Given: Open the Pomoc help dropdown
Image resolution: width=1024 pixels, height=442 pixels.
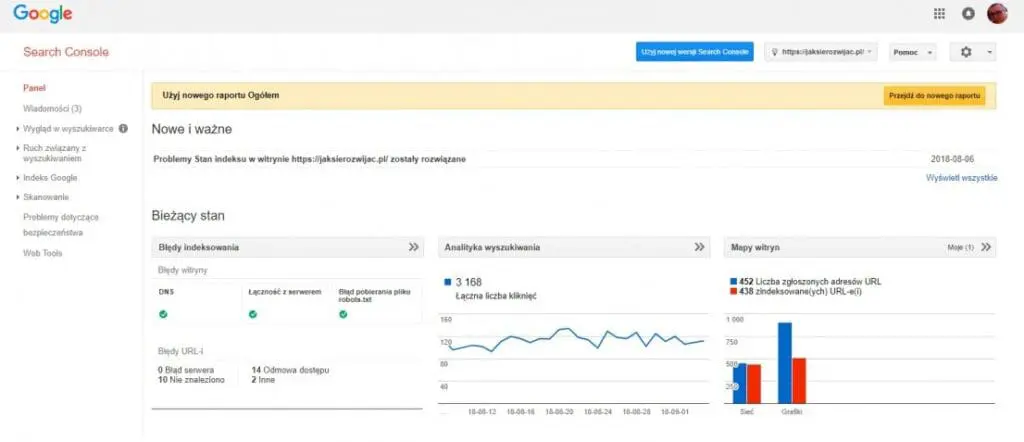Looking at the screenshot, I should [x=912, y=52].
